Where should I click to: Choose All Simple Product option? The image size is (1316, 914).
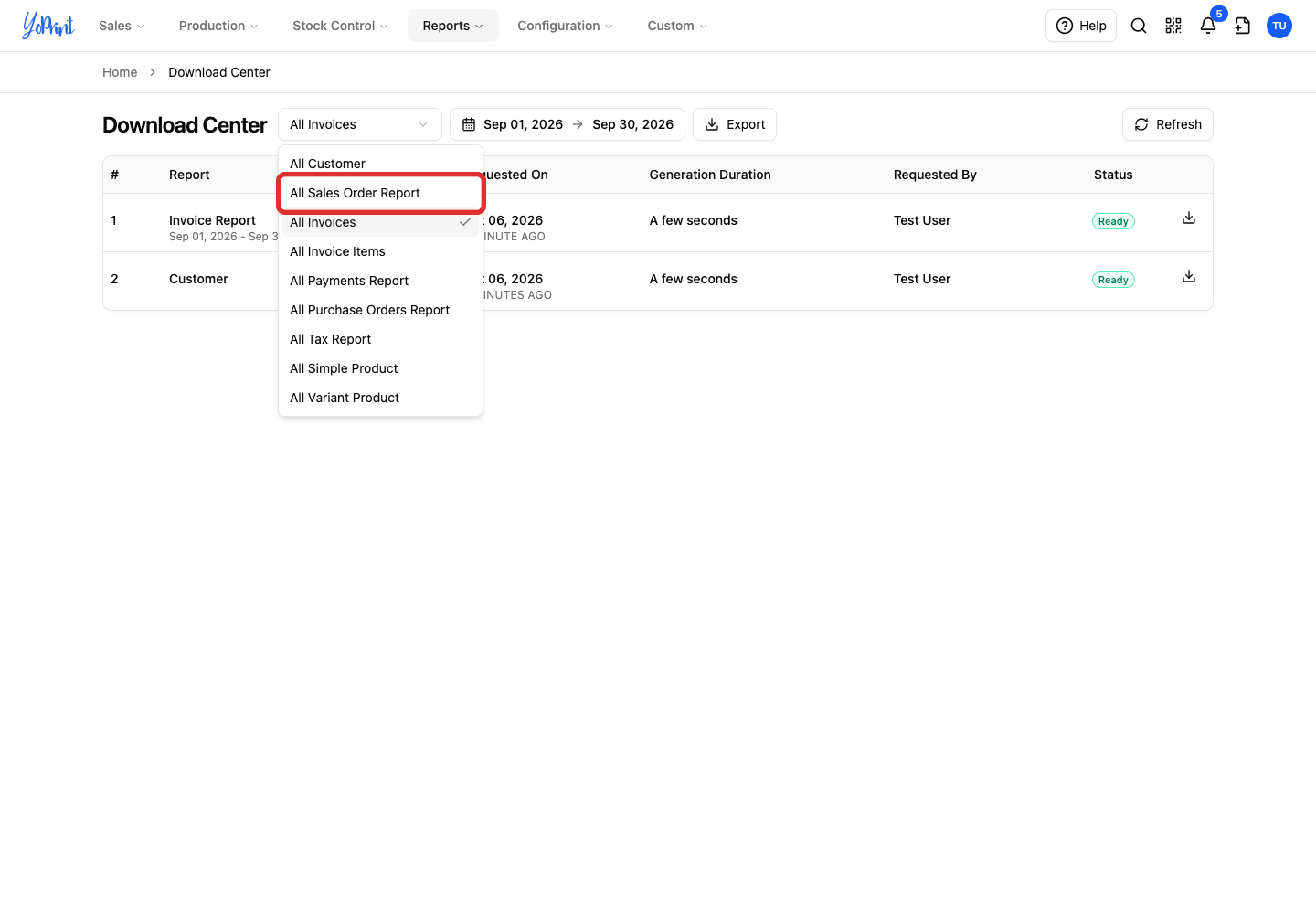click(380, 368)
